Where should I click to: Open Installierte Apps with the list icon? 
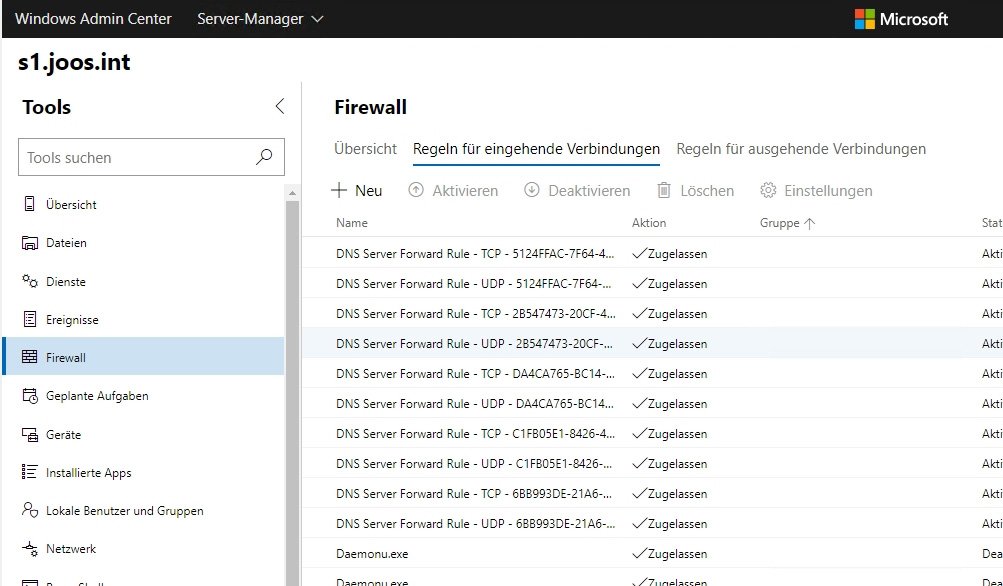(x=32, y=472)
